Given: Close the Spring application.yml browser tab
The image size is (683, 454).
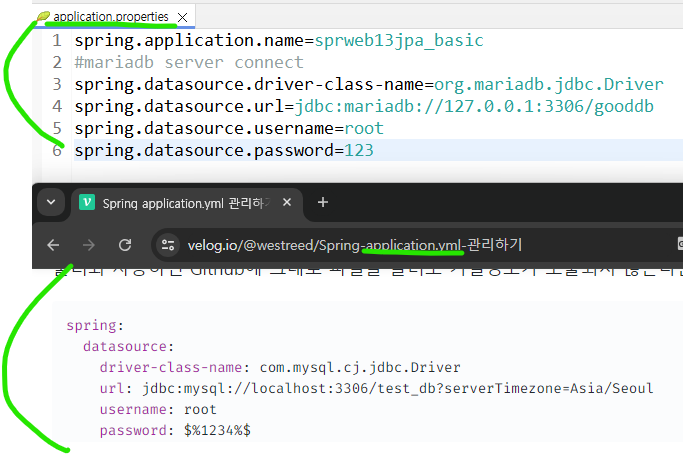Looking at the screenshot, I should (x=287, y=202).
